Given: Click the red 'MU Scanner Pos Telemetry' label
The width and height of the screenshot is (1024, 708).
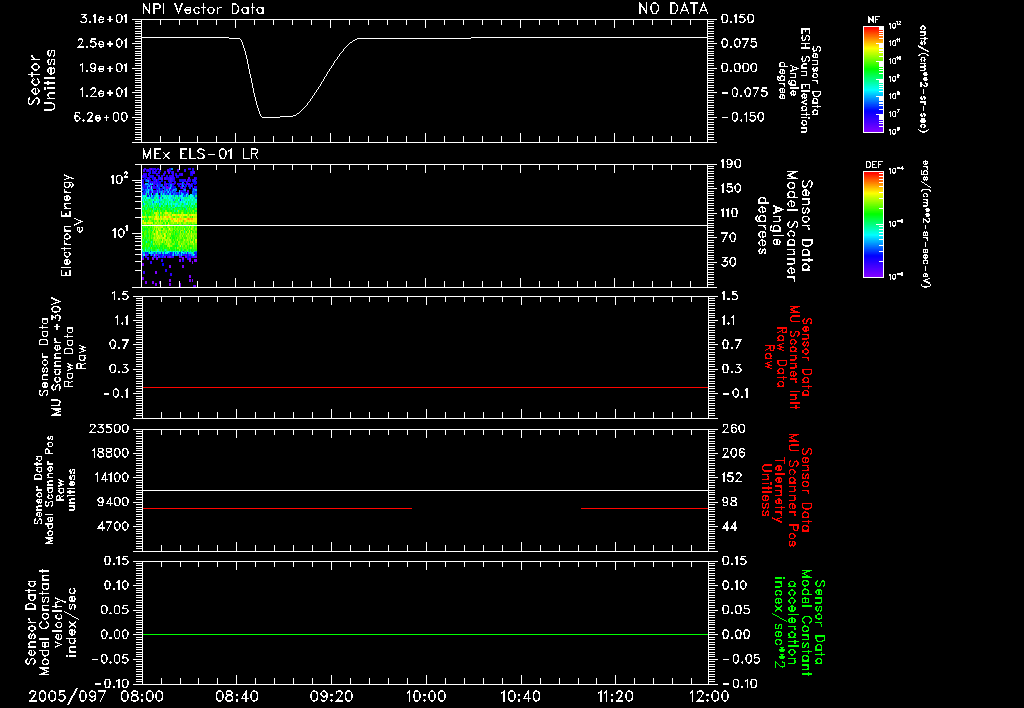Looking at the screenshot, I should 786,490.
